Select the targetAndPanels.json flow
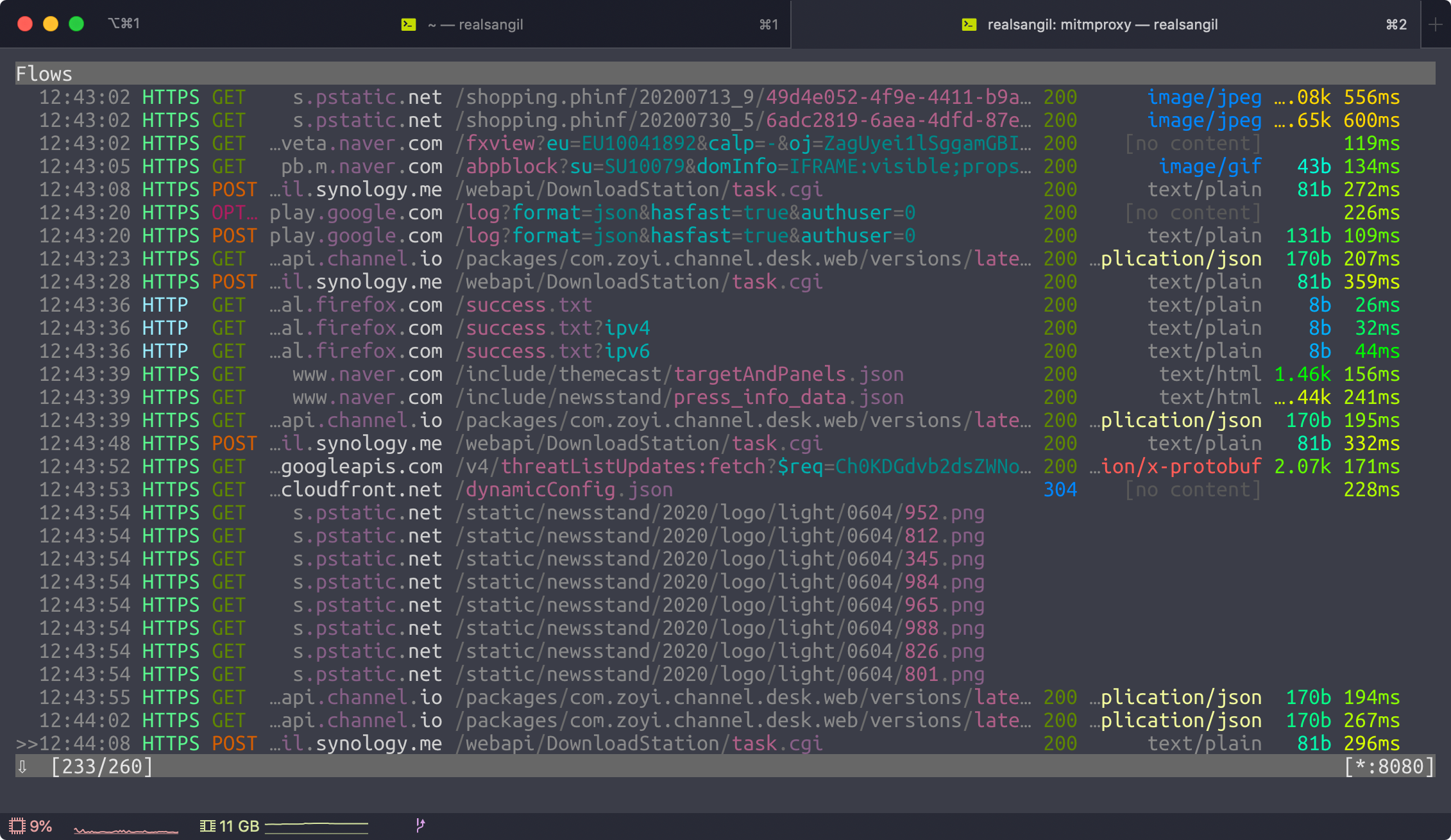Screen dimensions: 1451x840 (725, 374)
